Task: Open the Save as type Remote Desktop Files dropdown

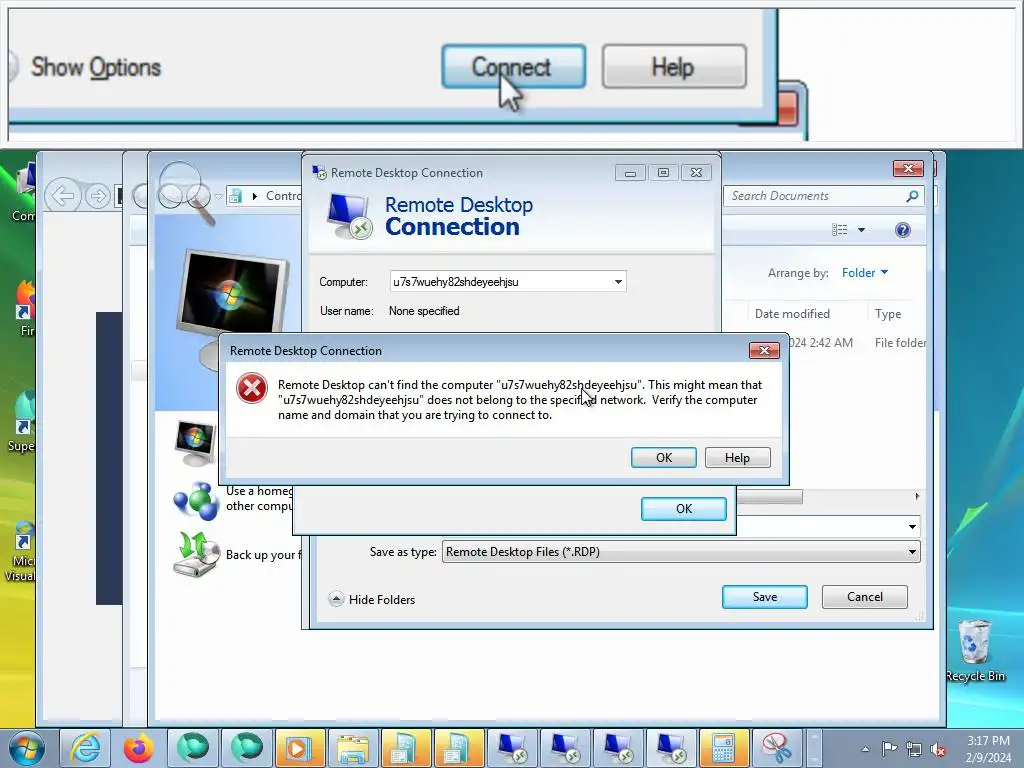Action: point(681,552)
